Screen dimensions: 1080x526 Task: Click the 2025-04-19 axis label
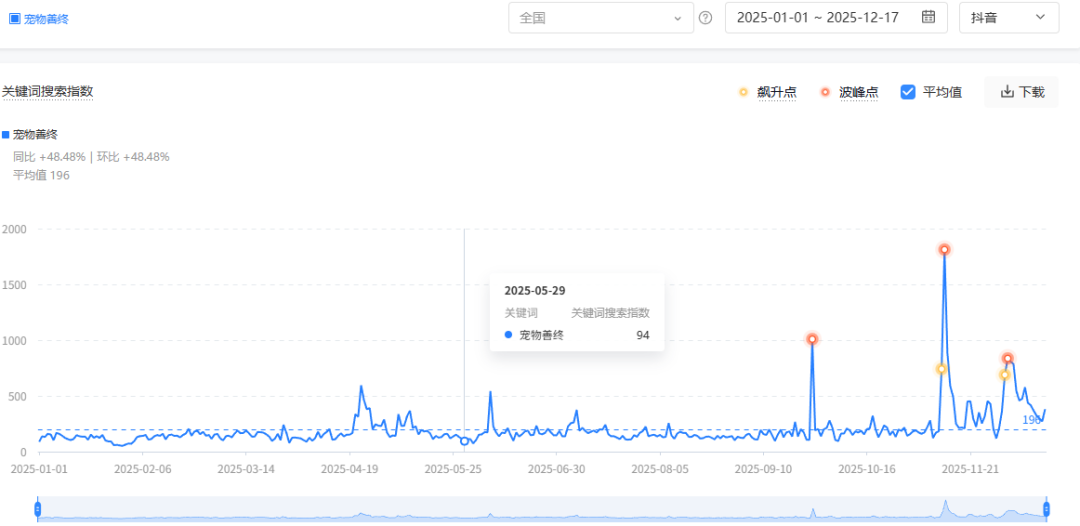tap(349, 469)
